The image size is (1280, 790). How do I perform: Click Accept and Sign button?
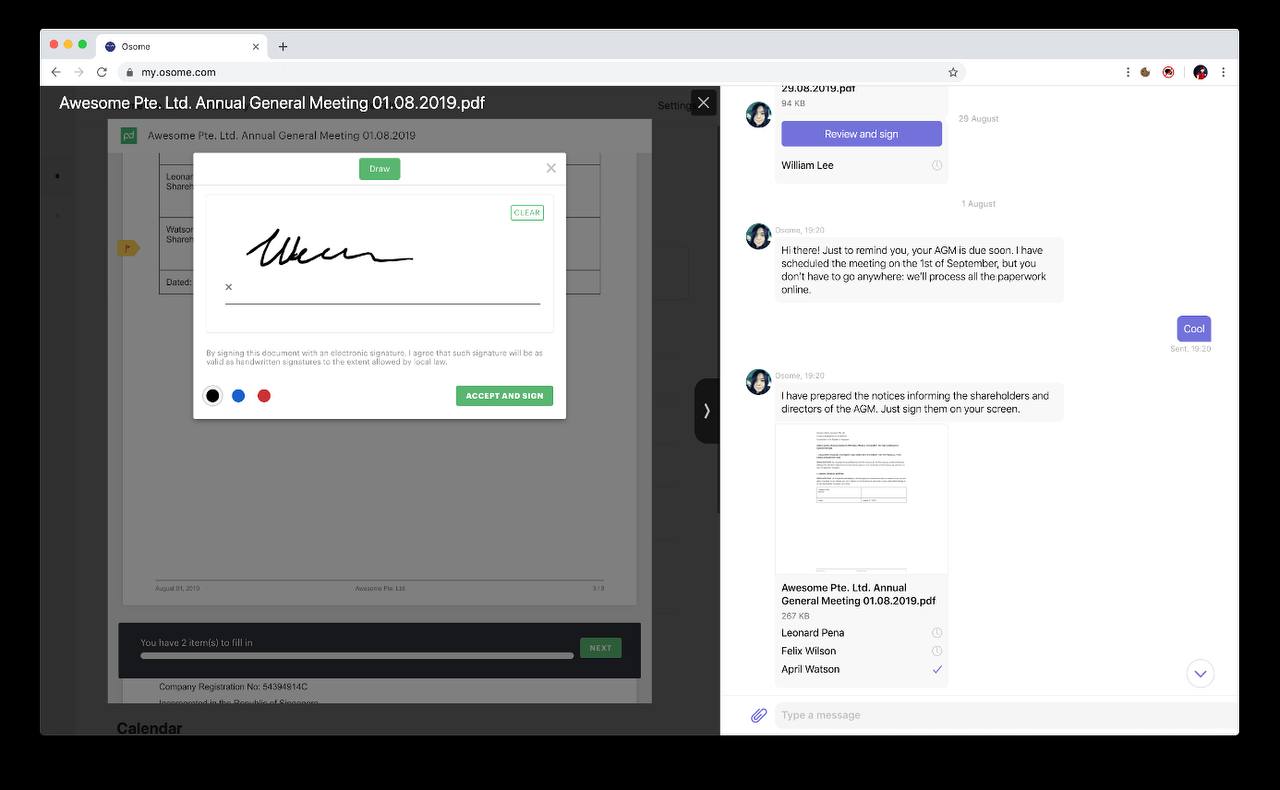point(504,396)
